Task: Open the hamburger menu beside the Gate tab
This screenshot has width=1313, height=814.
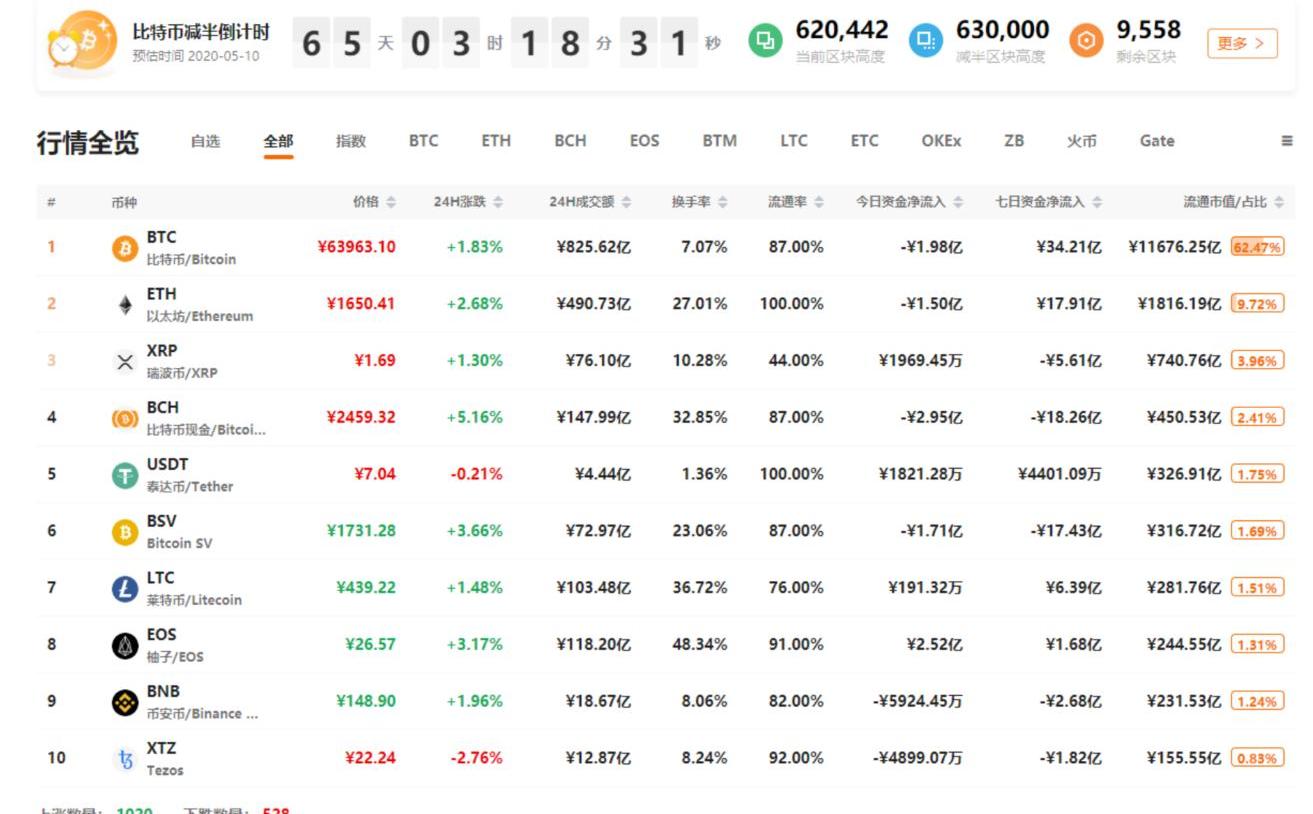Action: [x=1286, y=141]
